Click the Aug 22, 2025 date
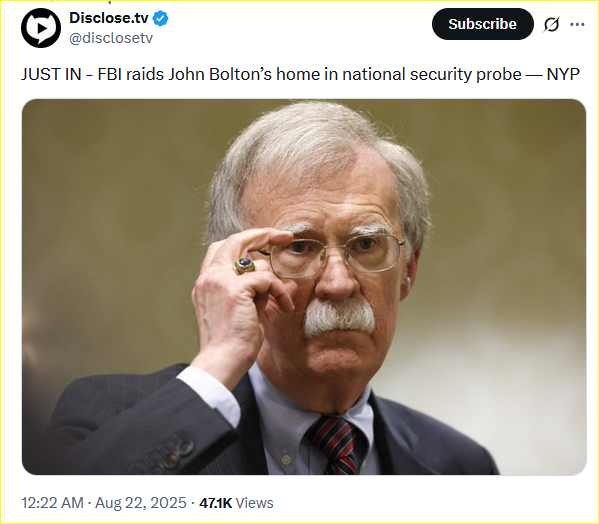The image size is (599, 524). pos(141,503)
